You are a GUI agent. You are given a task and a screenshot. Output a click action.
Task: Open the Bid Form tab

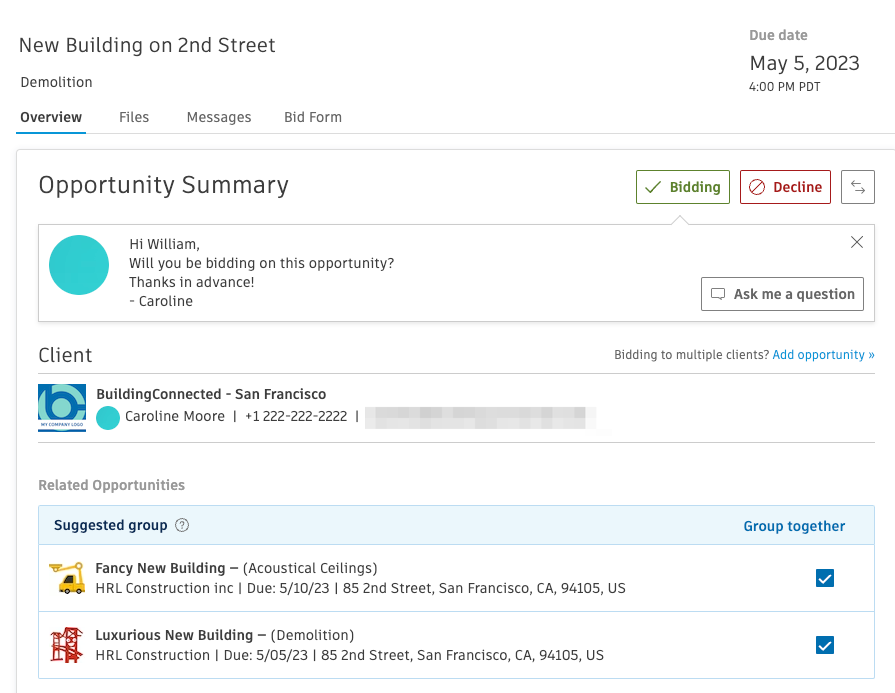312,117
